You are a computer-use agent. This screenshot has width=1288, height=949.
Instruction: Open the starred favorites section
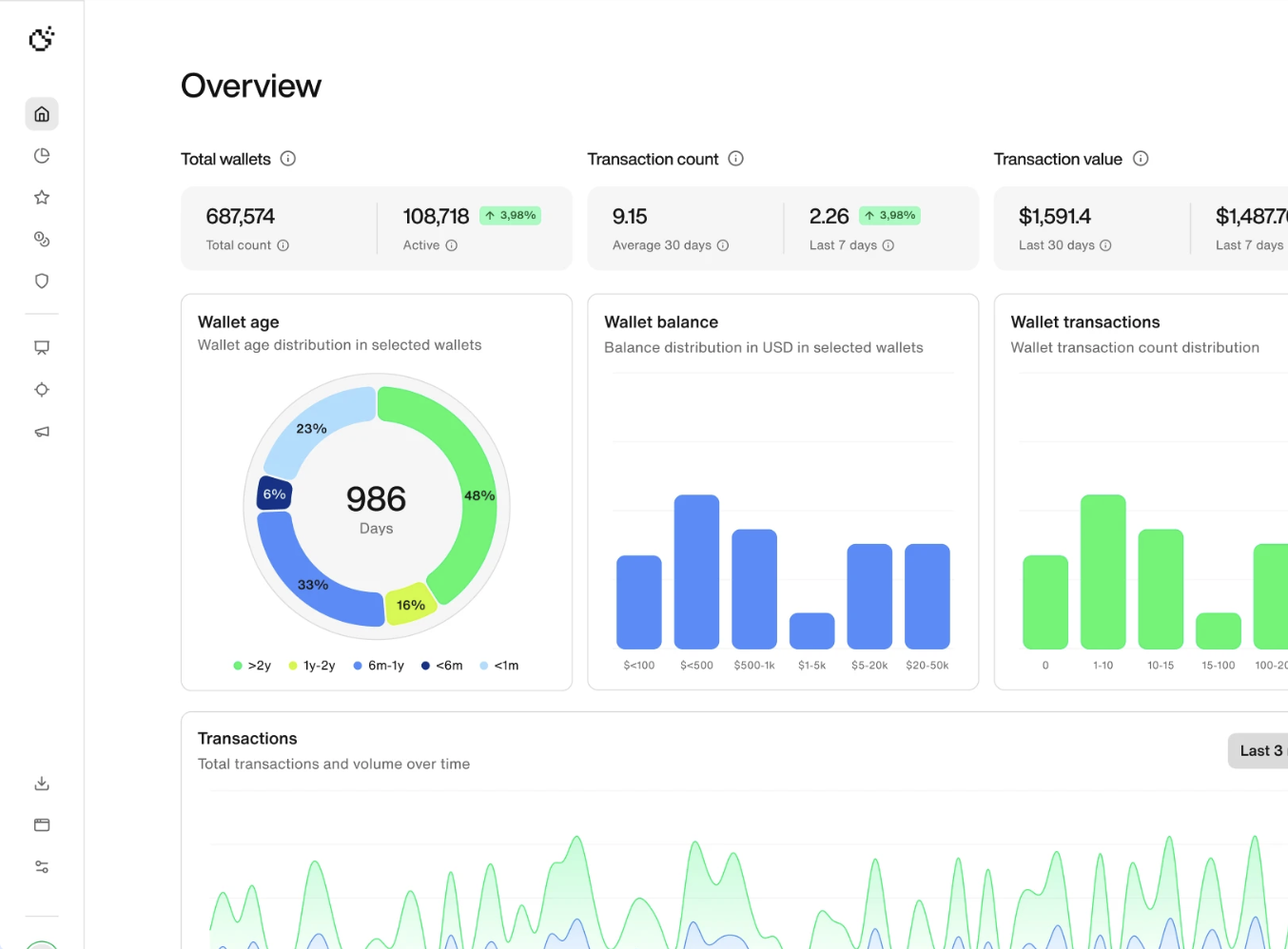pos(41,197)
